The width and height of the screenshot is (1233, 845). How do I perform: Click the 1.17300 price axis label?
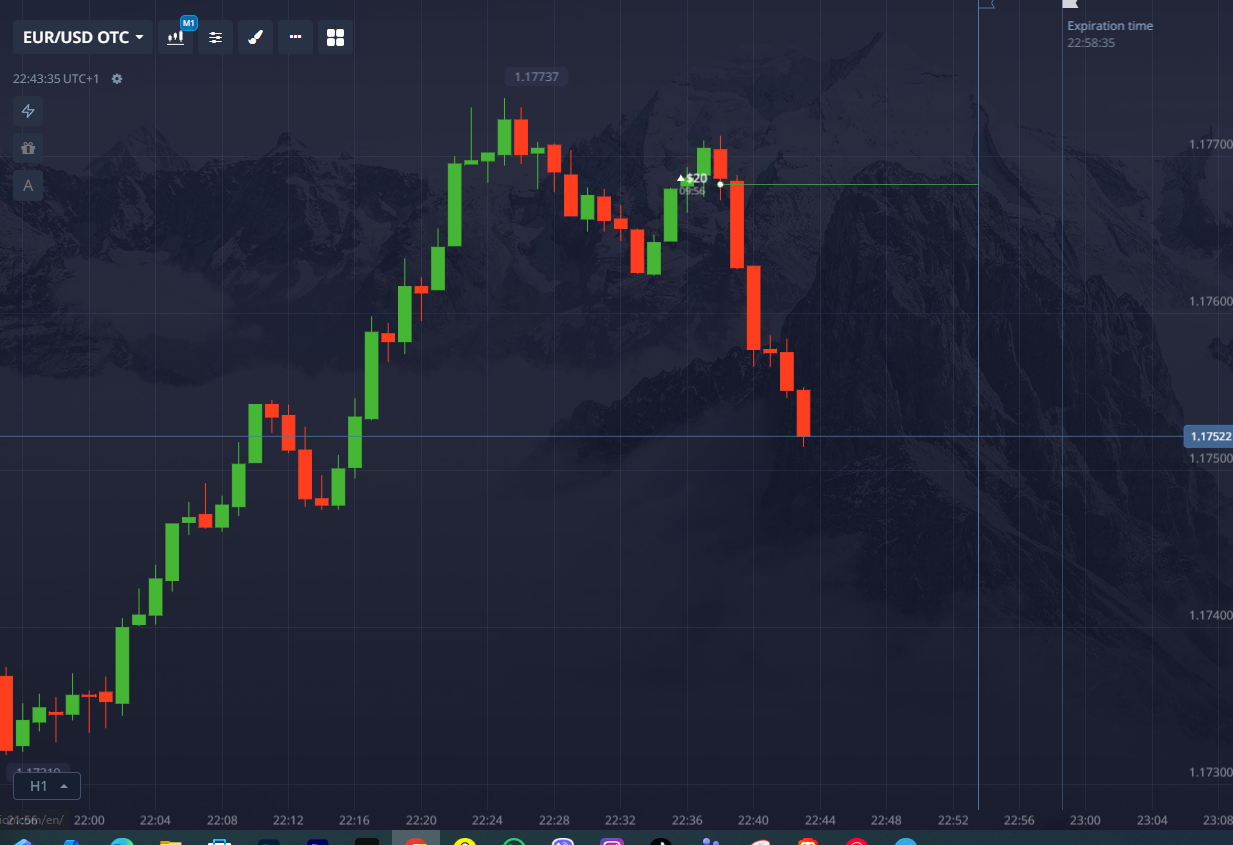tap(1210, 772)
